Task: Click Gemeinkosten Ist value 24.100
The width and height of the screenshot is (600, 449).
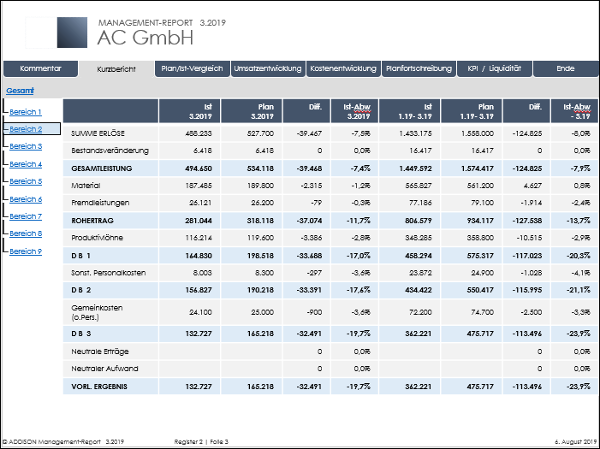Action: point(201,312)
